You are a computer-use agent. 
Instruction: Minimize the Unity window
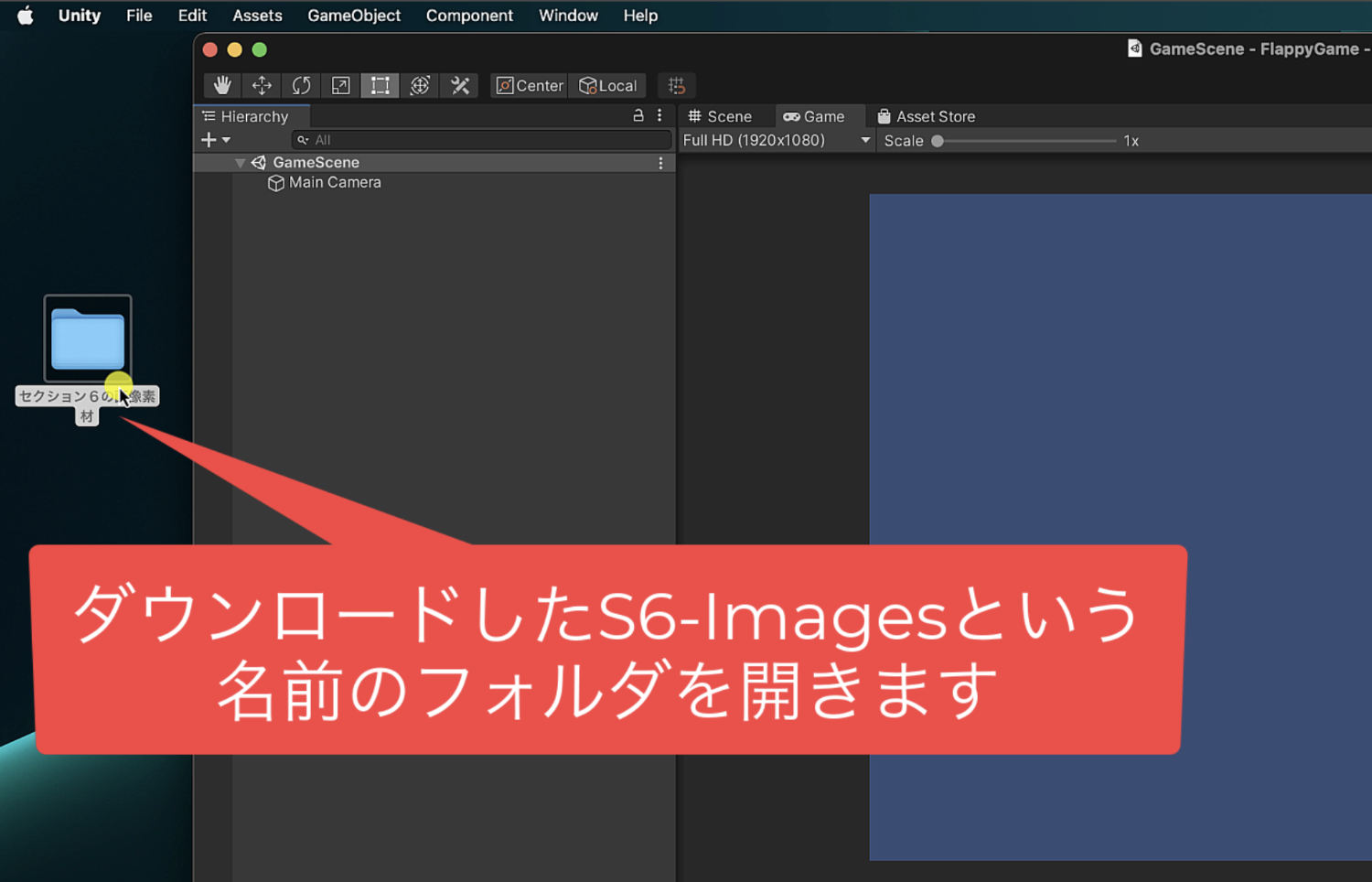coord(234,49)
